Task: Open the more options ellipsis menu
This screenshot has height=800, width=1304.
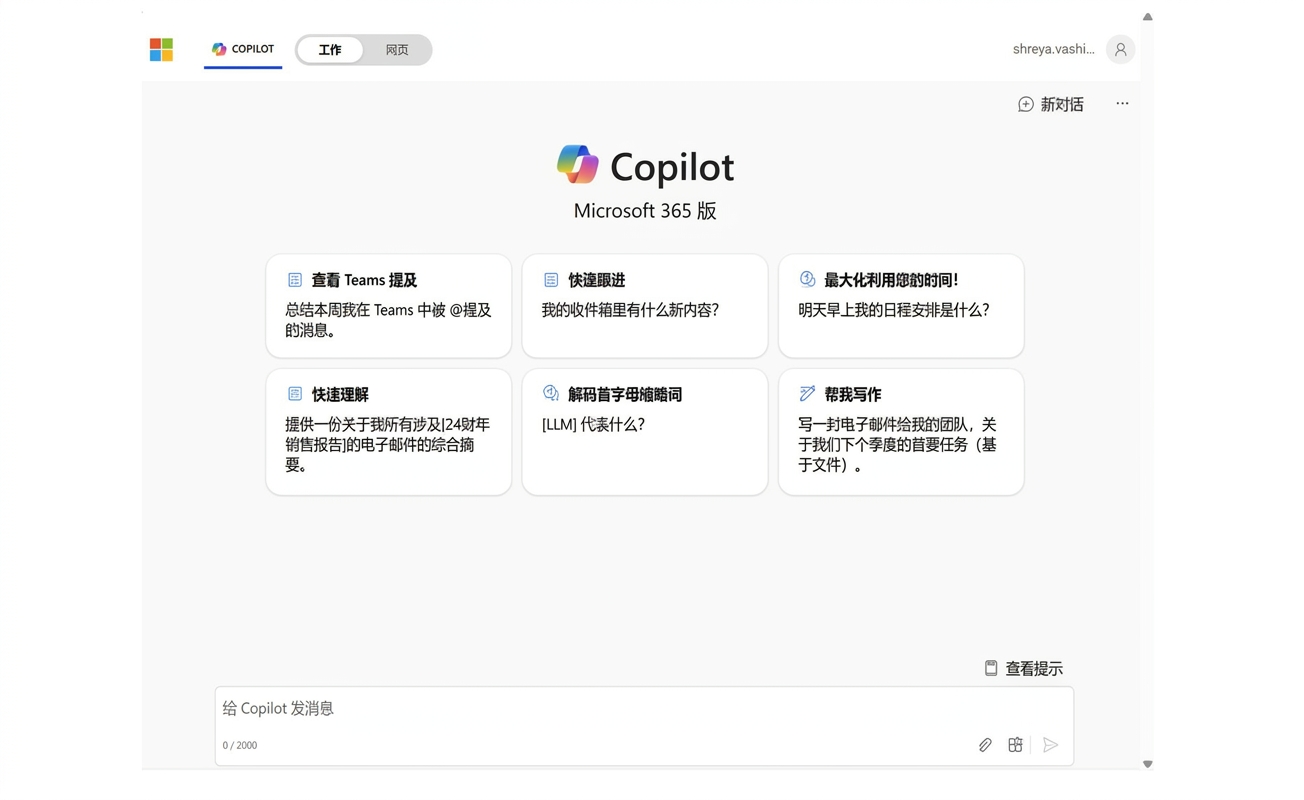Action: (x=1122, y=103)
